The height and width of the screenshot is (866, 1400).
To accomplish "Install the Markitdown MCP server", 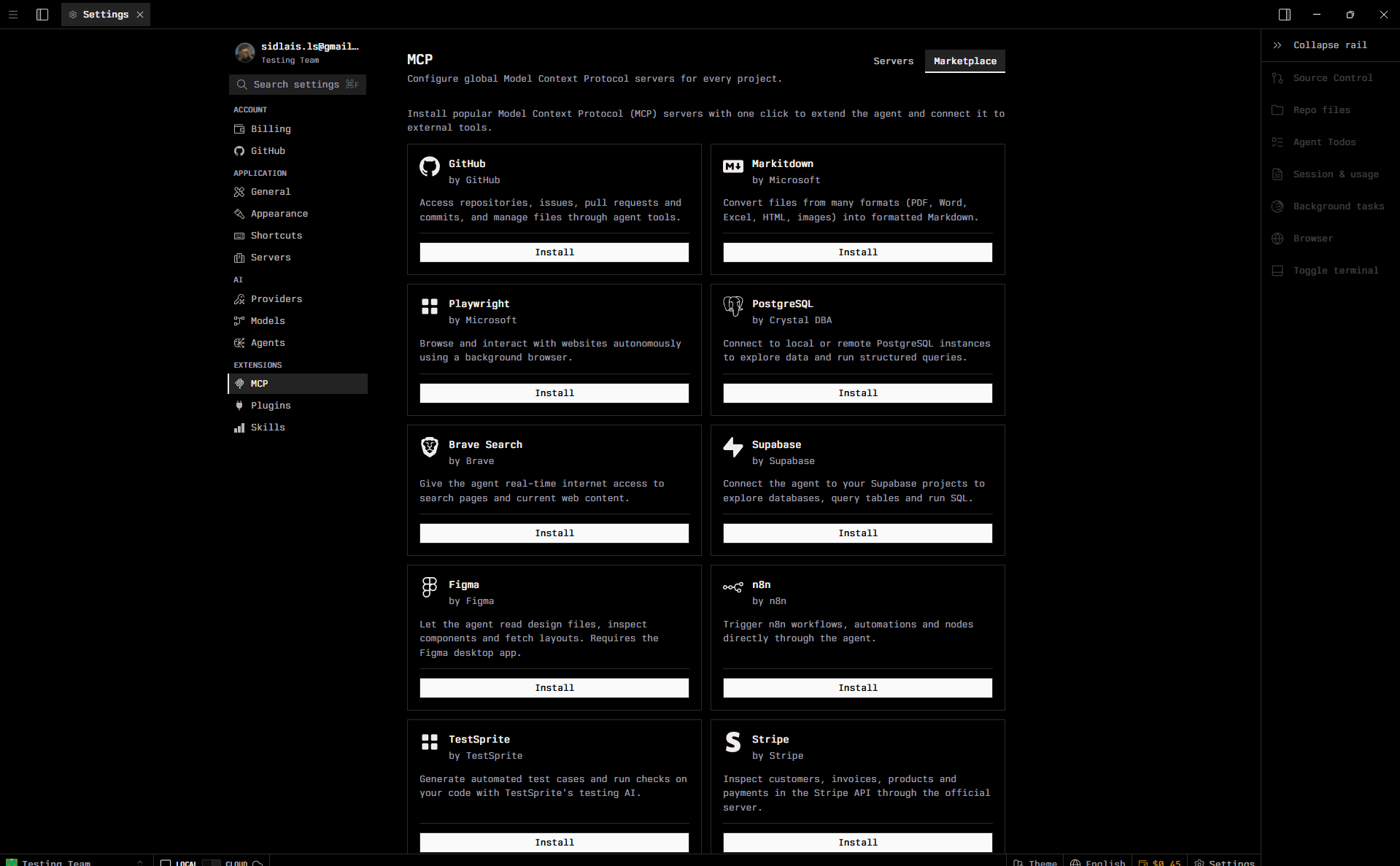I will 858,252.
